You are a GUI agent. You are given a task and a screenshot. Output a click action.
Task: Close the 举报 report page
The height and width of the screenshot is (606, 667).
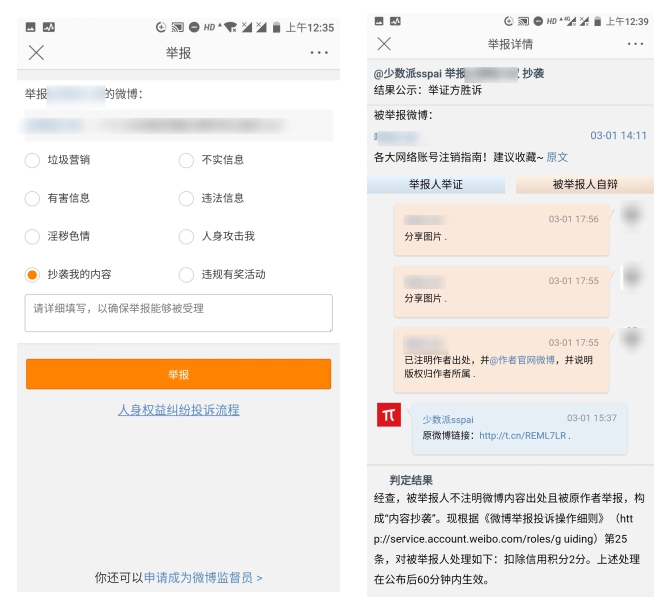coord(36,53)
